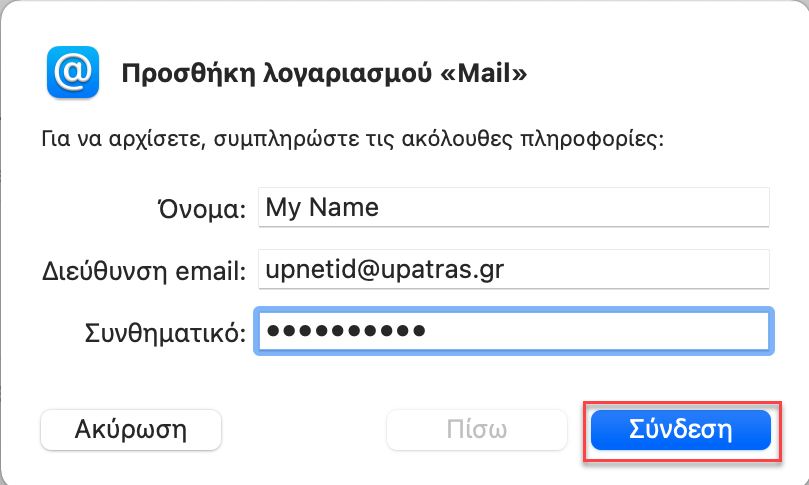Focus the Συνθηματικό password field
Viewport: 809px width, 485px height.
pos(514,331)
